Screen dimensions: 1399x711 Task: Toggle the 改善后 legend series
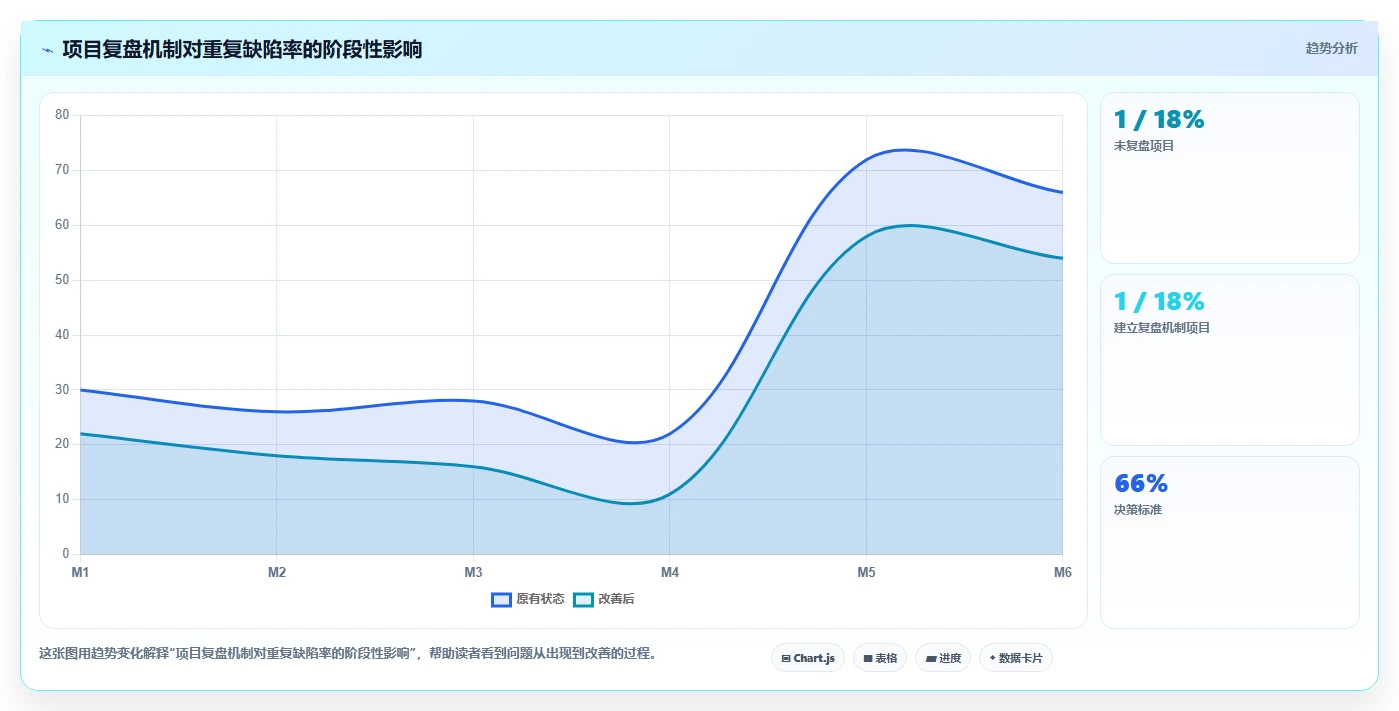pyautogui.click(x=604, y=599)
